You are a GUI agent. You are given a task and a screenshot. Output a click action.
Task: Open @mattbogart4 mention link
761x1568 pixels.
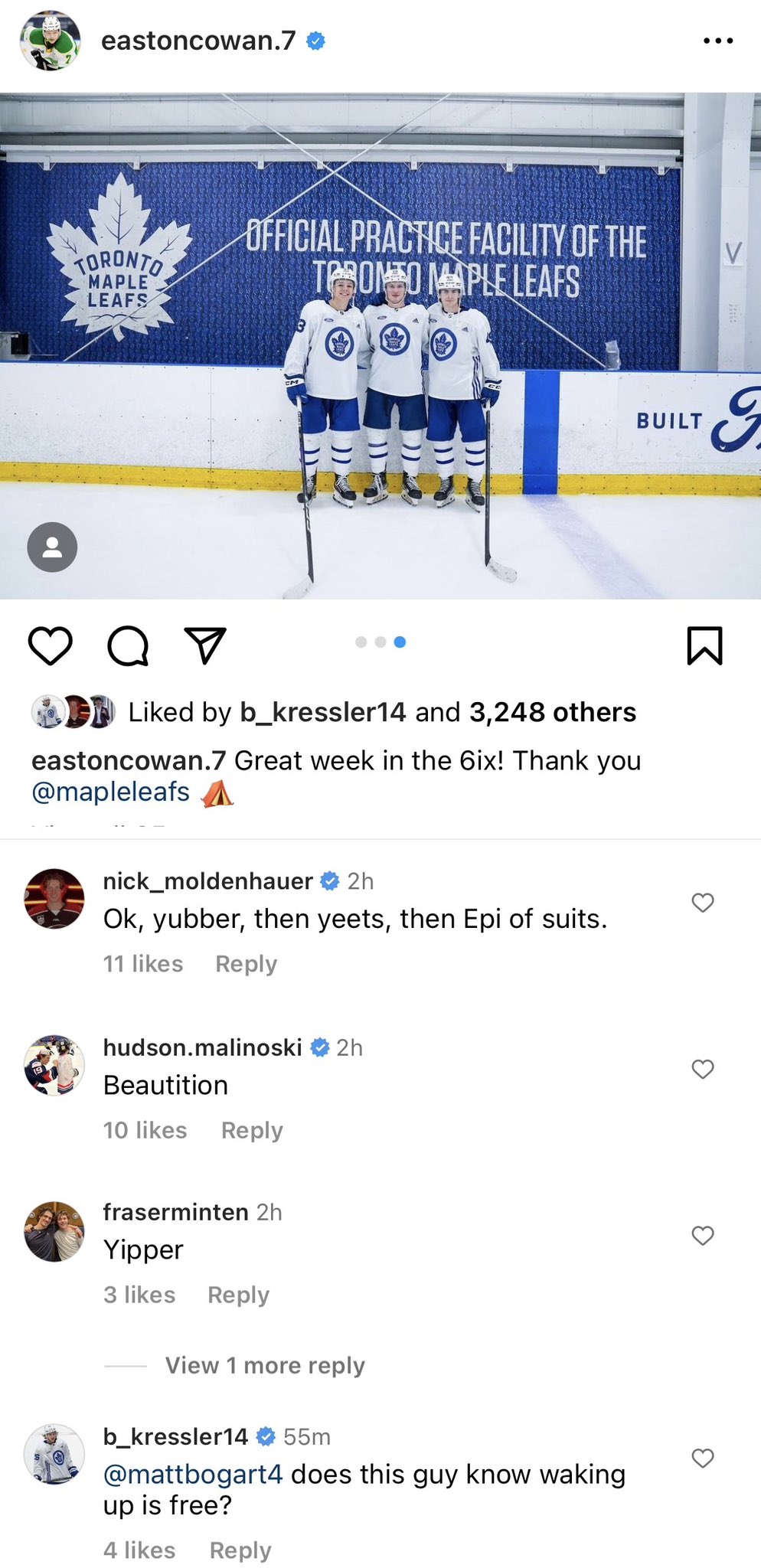click(193, 1474)
